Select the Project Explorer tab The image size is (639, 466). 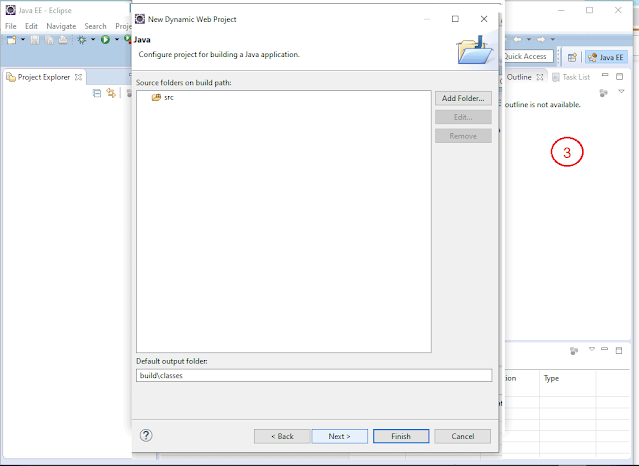44,77
